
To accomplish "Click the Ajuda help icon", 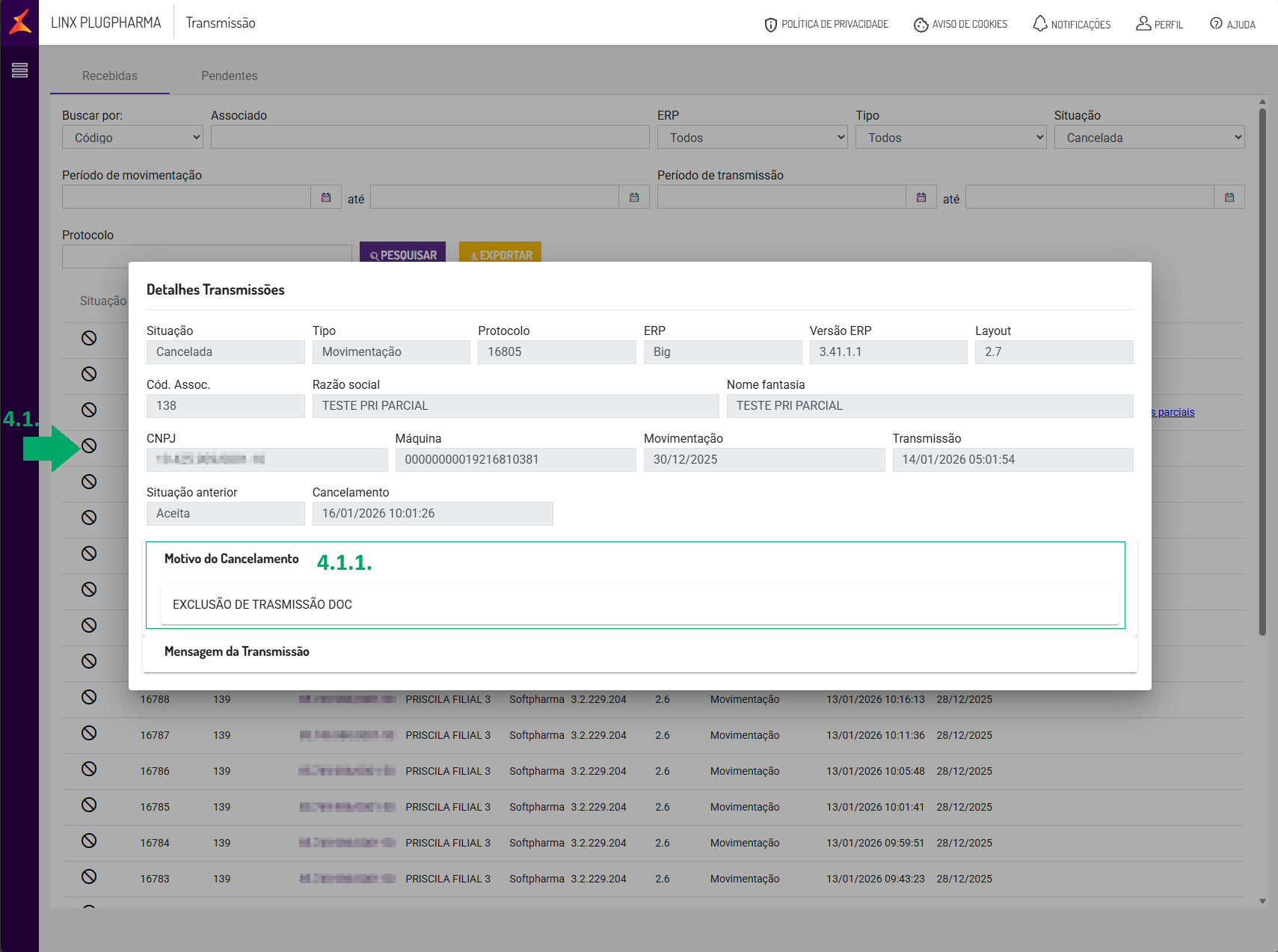I will 1216,24.
